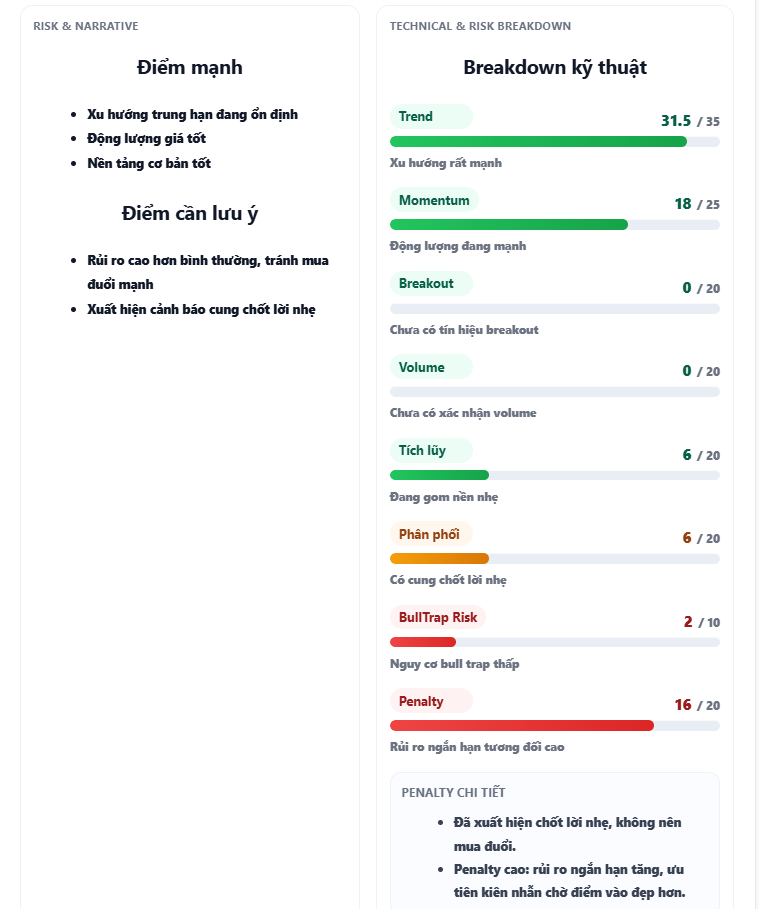Click the Điểm cần lưu ý heading
The height and width of the screenshot is (909, 759).
point(190,213)
